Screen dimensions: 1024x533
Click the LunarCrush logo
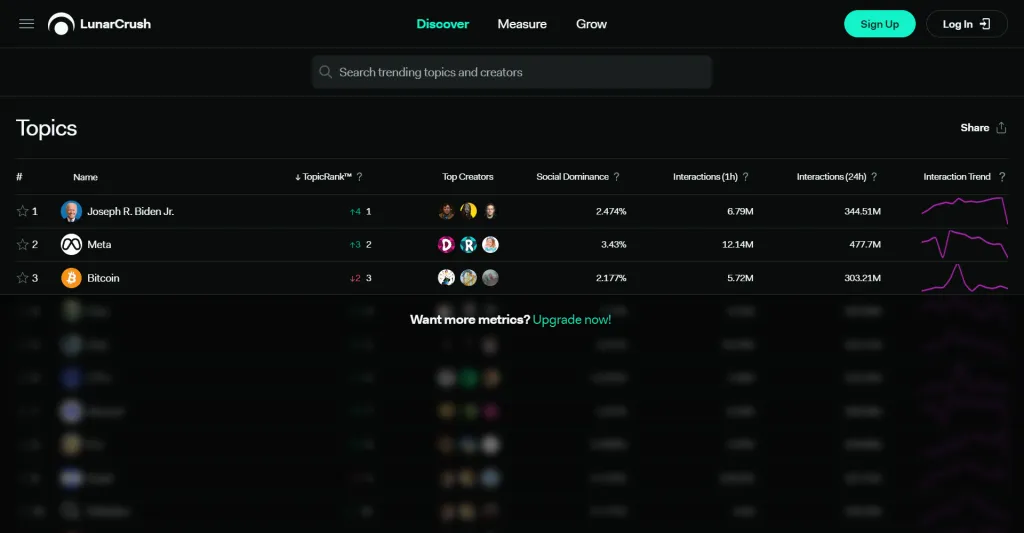tap(100, 24)
